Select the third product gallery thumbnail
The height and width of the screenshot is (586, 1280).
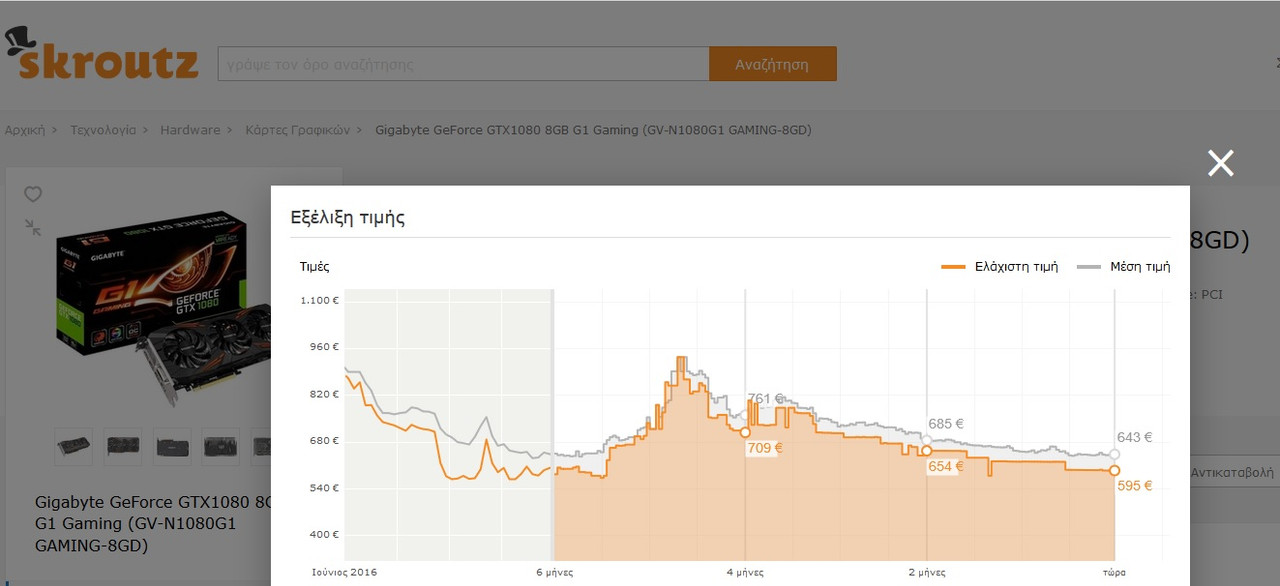171,446
